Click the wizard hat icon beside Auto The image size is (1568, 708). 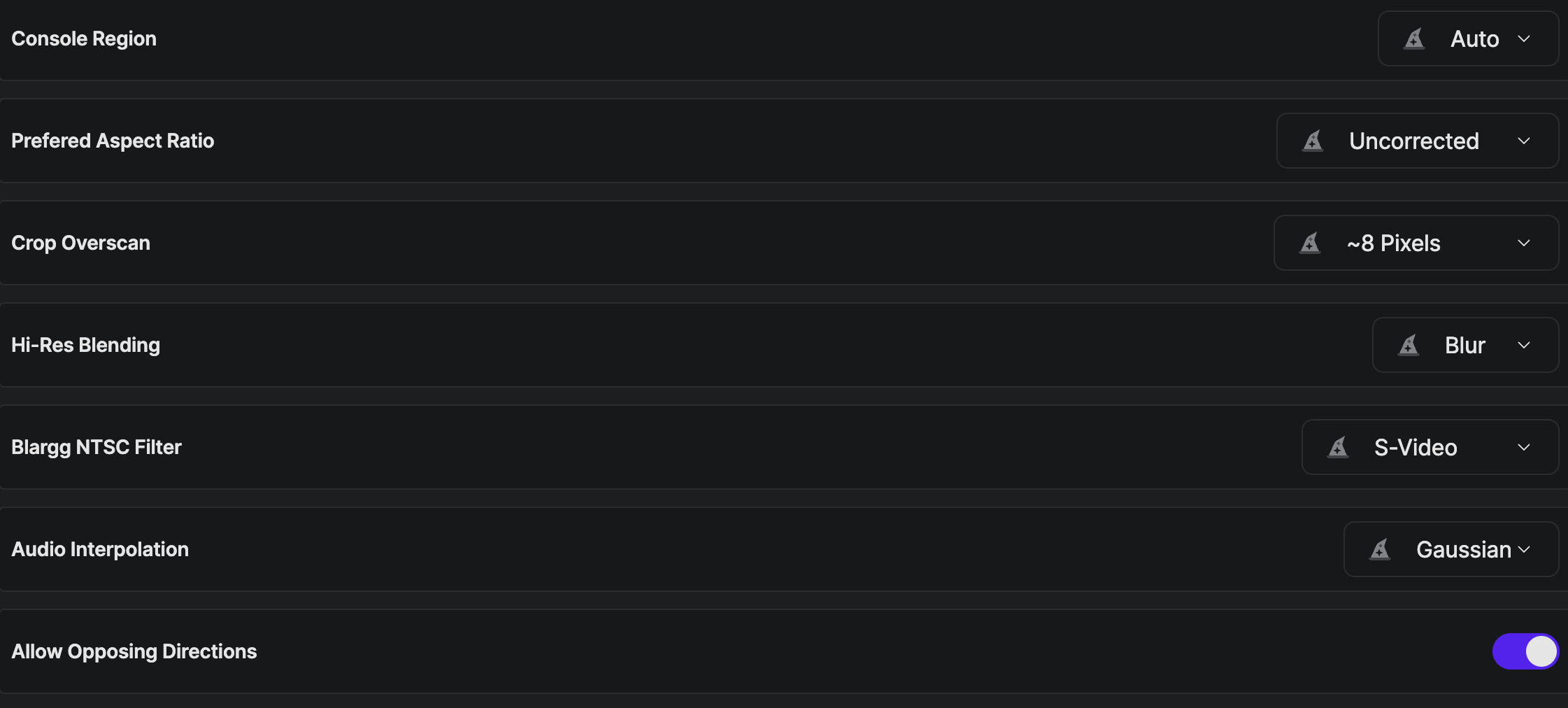tap(1414, 38)
